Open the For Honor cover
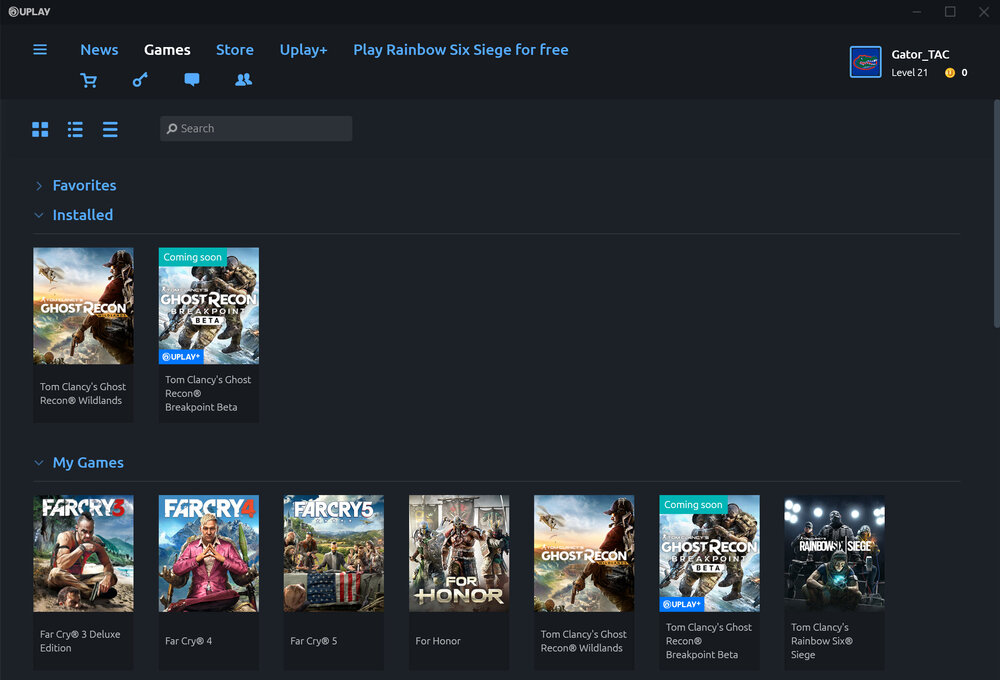This screenshot has height=680, width=1000. [x=459, y=554]
